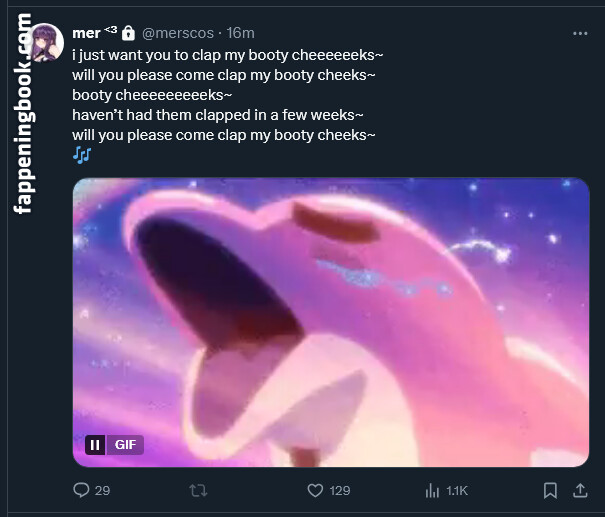Open the tweet via 16m timestamp
This screenshot has height=517, width=605.
242,33
